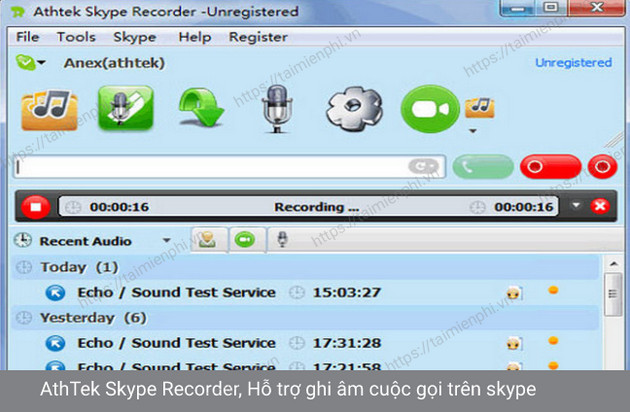Close the recording bar with the red X
This screenshot has width=630, height=412.
pos(600,206)
